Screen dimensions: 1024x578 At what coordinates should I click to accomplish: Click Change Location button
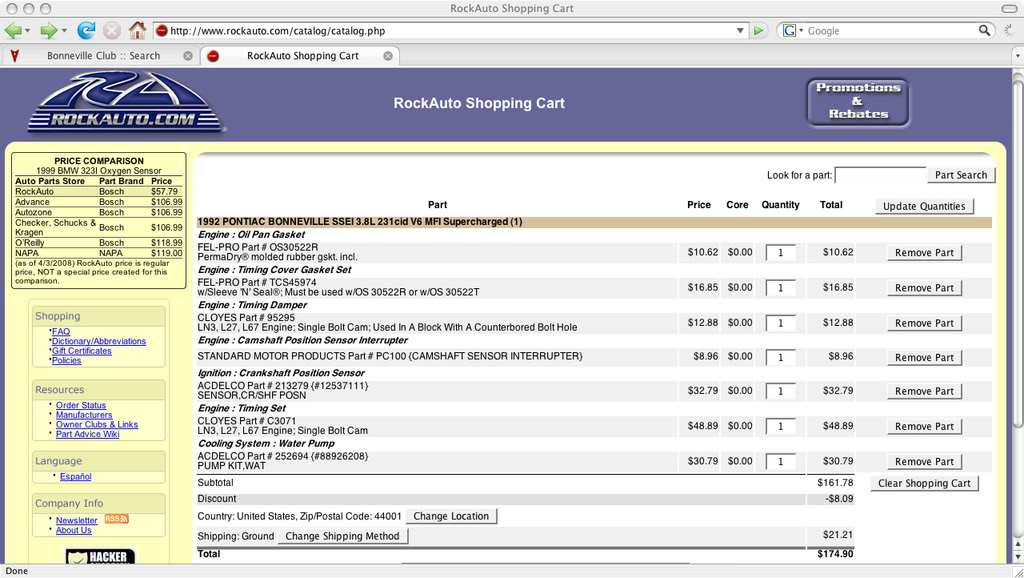click(451, 516)
